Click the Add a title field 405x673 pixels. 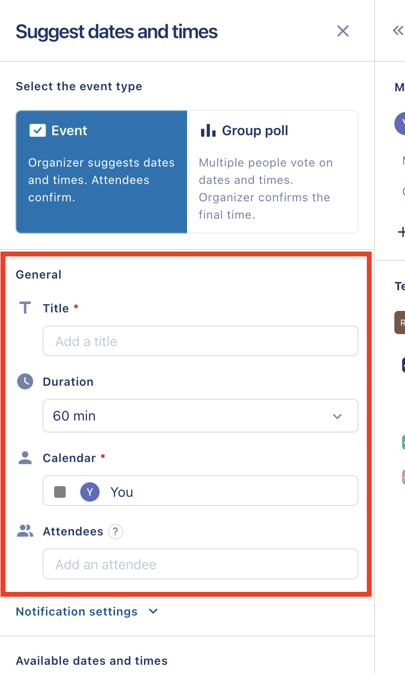[200, 341]
